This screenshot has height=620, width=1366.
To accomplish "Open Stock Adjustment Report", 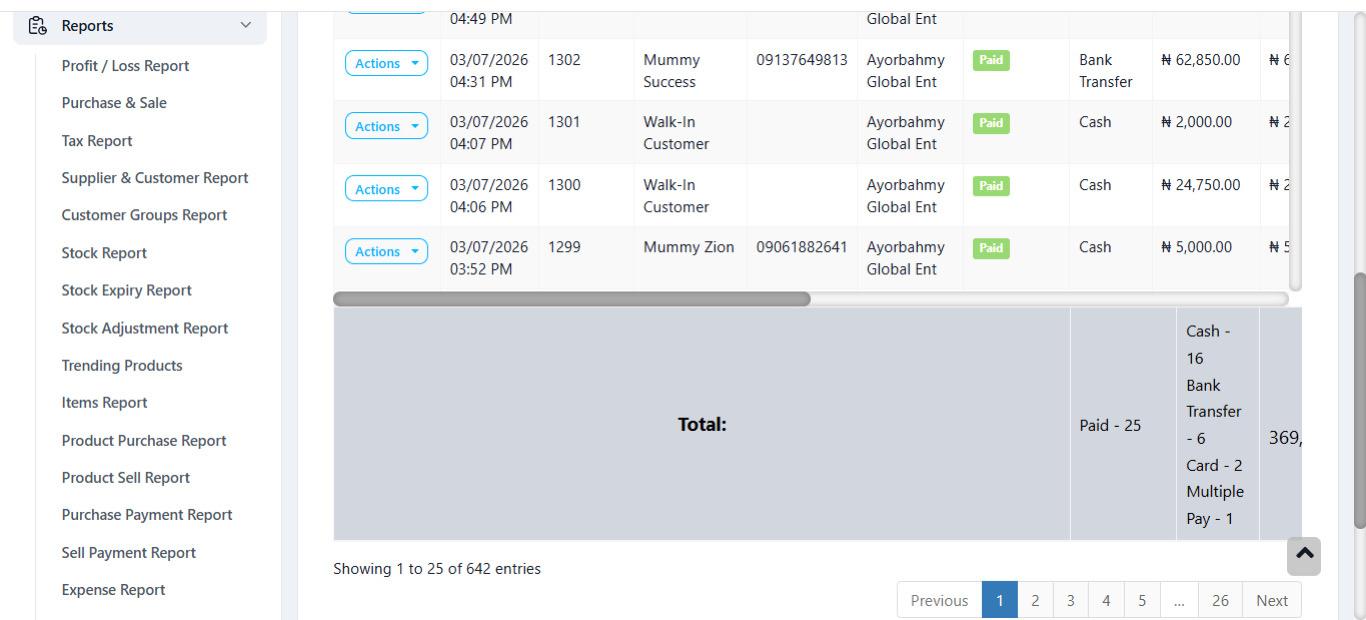I will 145,328.
